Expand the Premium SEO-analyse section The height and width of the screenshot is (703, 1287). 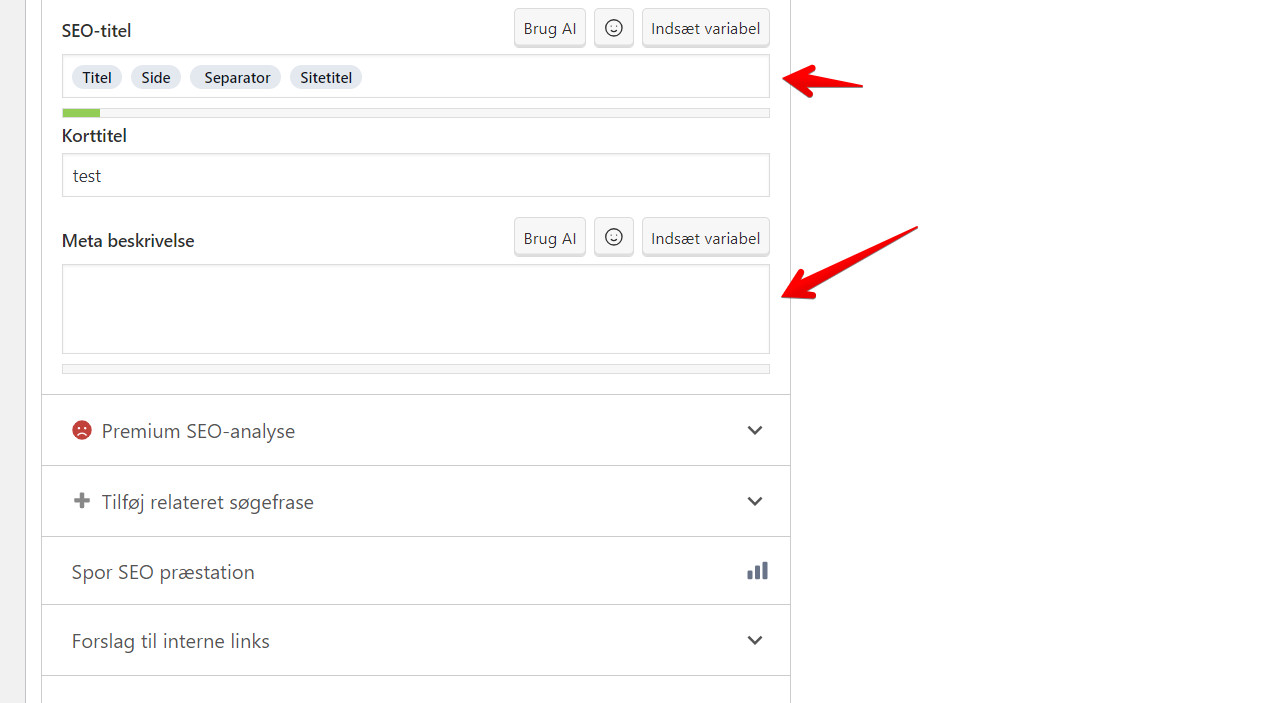(x=755, y=430)
